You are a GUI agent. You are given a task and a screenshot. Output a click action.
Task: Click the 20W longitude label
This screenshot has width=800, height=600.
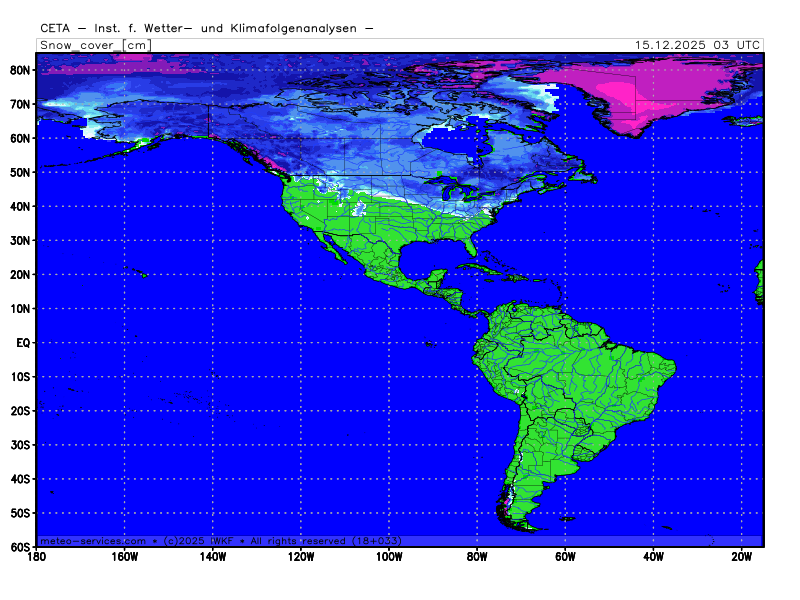(x=741, y=557)
